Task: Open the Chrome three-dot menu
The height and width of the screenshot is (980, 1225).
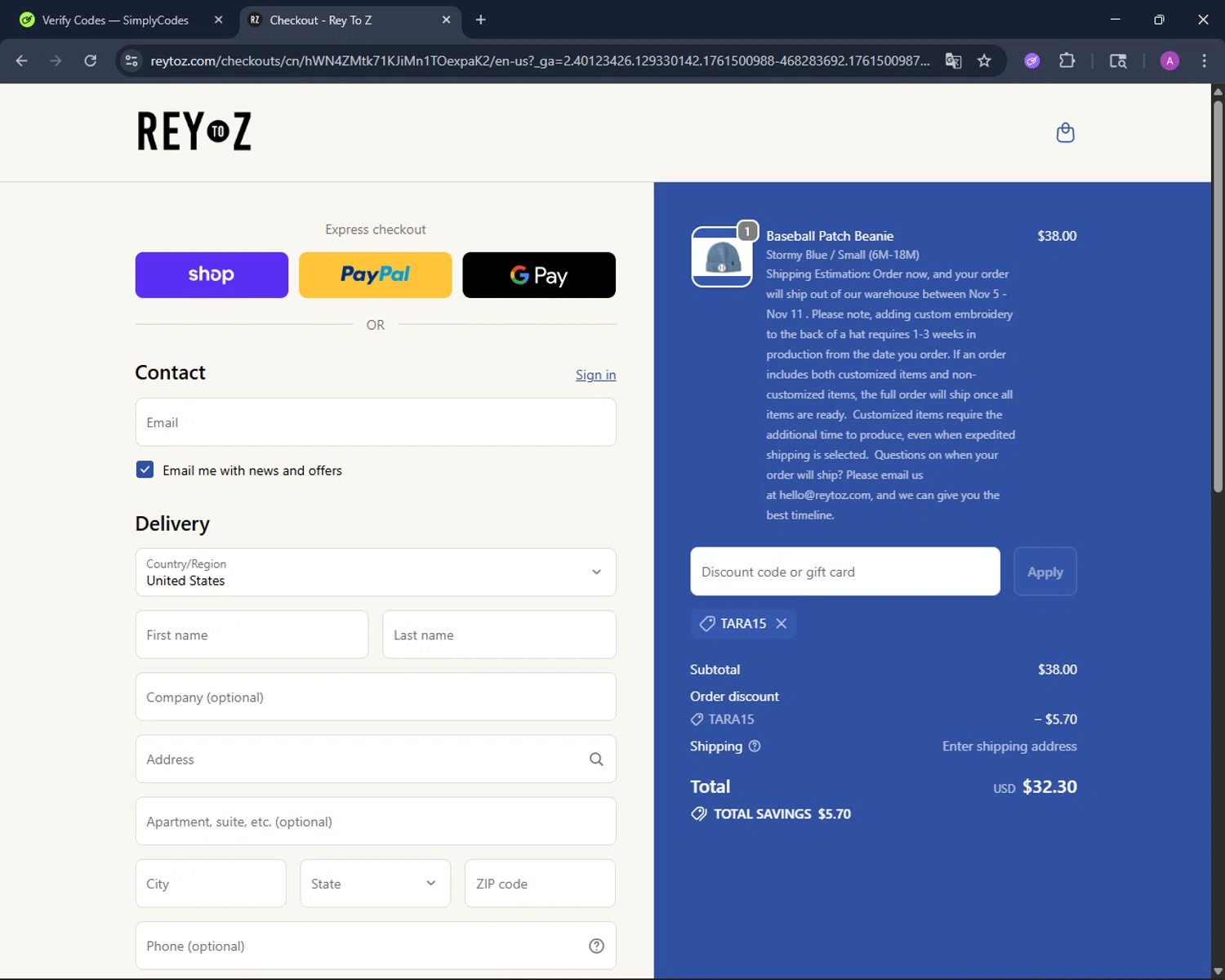Action: 1204,60
